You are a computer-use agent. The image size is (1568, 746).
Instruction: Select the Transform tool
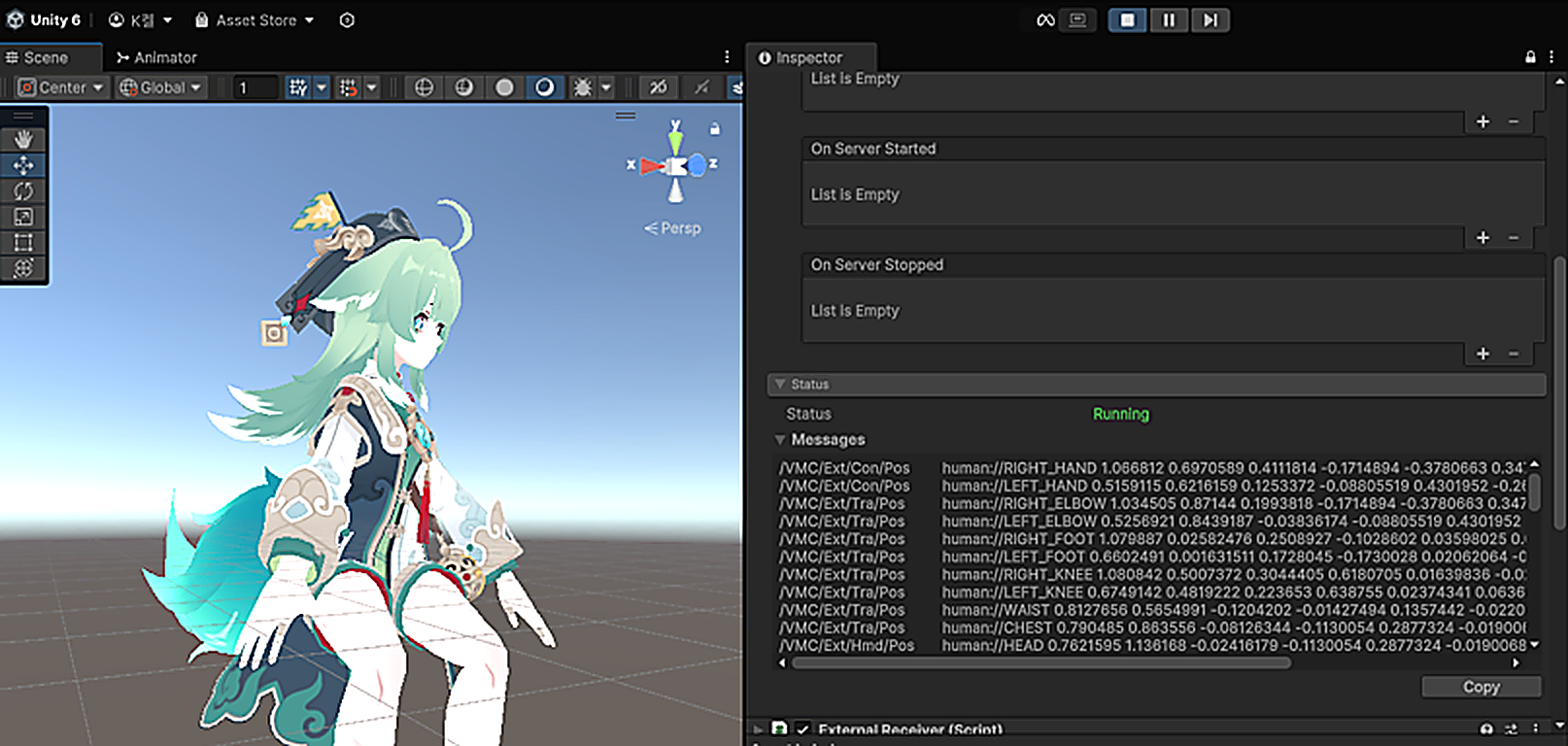(23, 268)
